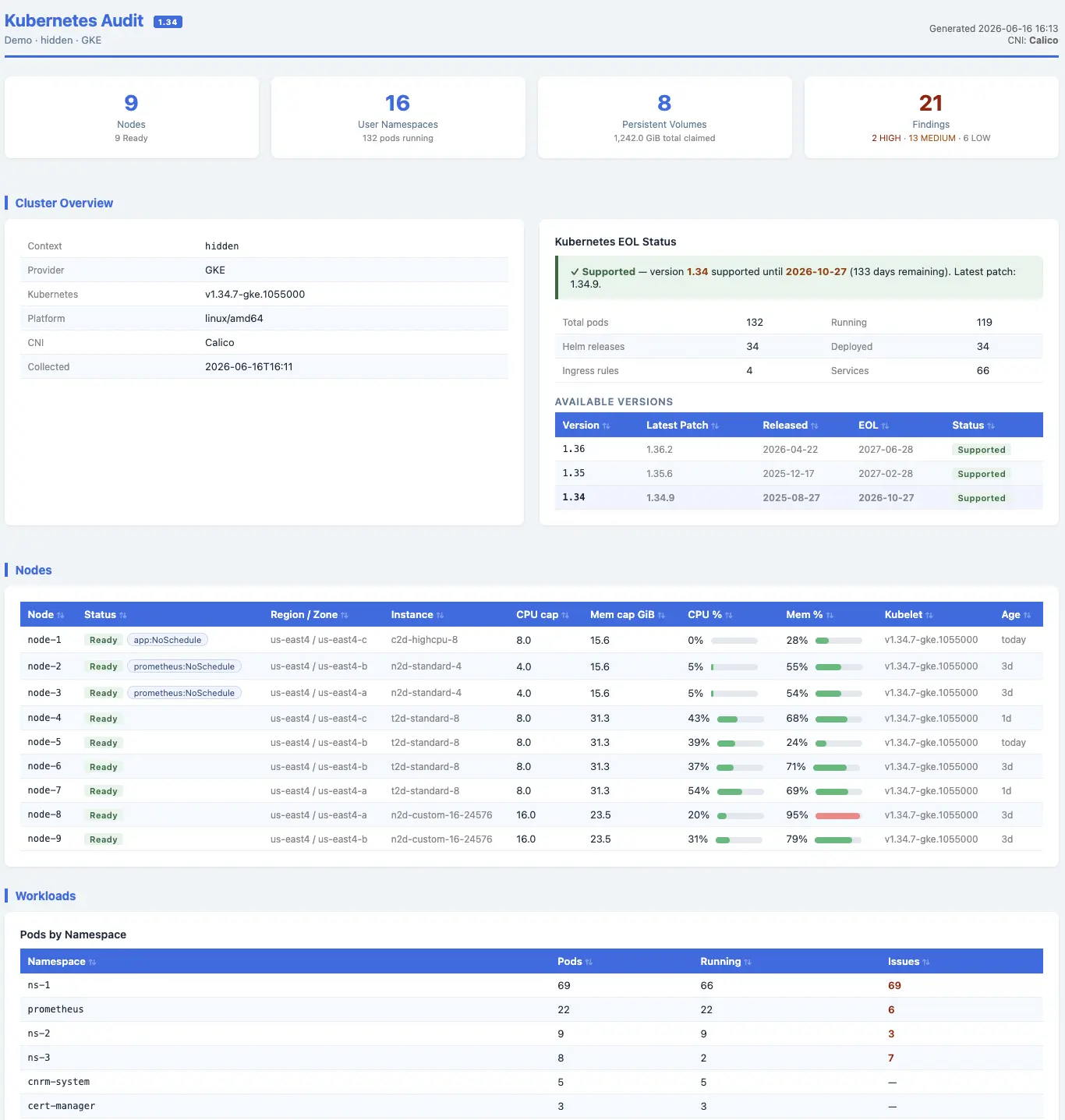Click the Cluster Overview section heading

coord(64,203)
